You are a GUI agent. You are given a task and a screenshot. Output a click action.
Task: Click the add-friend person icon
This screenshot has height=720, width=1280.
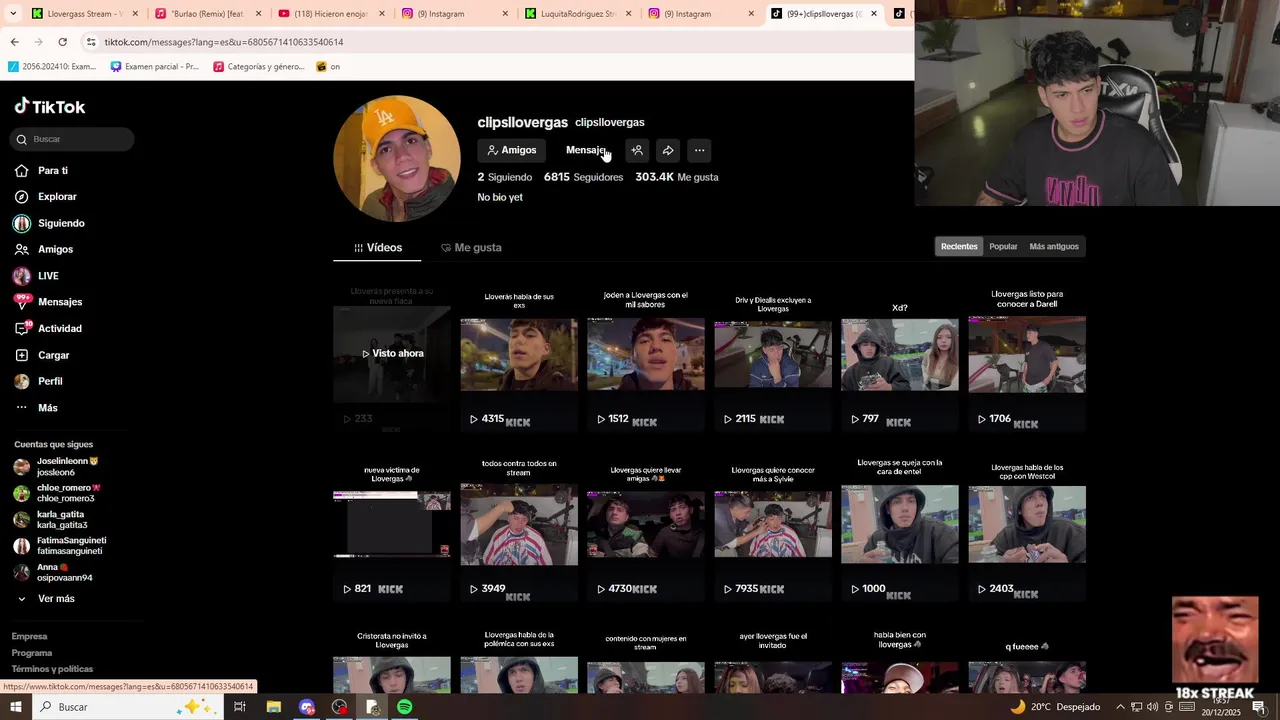(637, 150)
